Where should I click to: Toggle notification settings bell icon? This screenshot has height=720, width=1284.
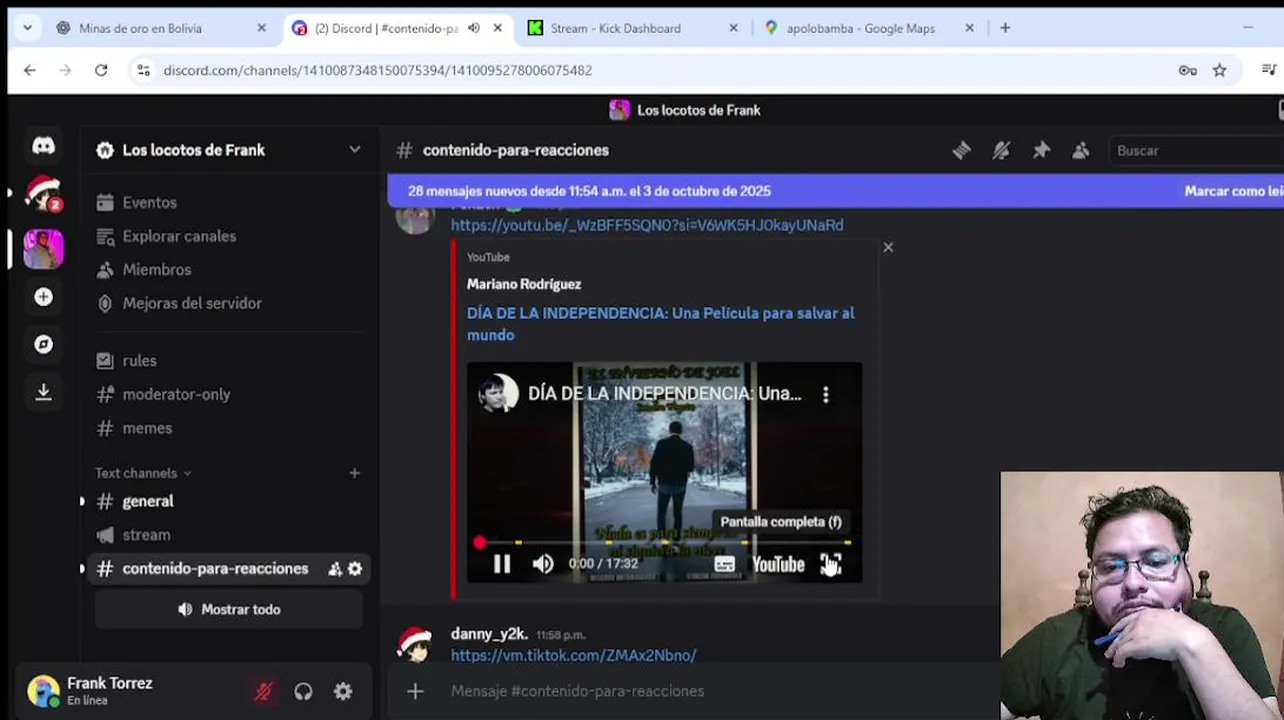pos(1001,150)
